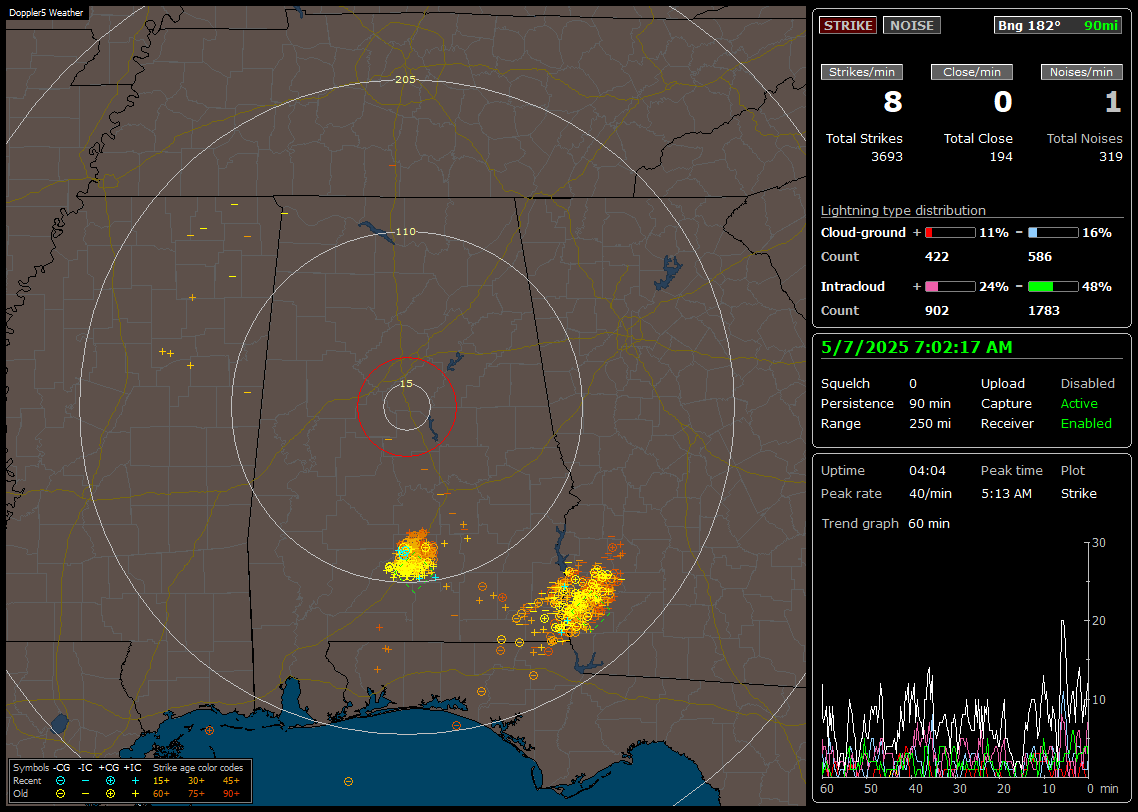This screenshot has height=812, width=1138.
Task: Click the strikes per minute value 8
Action: 893,102
